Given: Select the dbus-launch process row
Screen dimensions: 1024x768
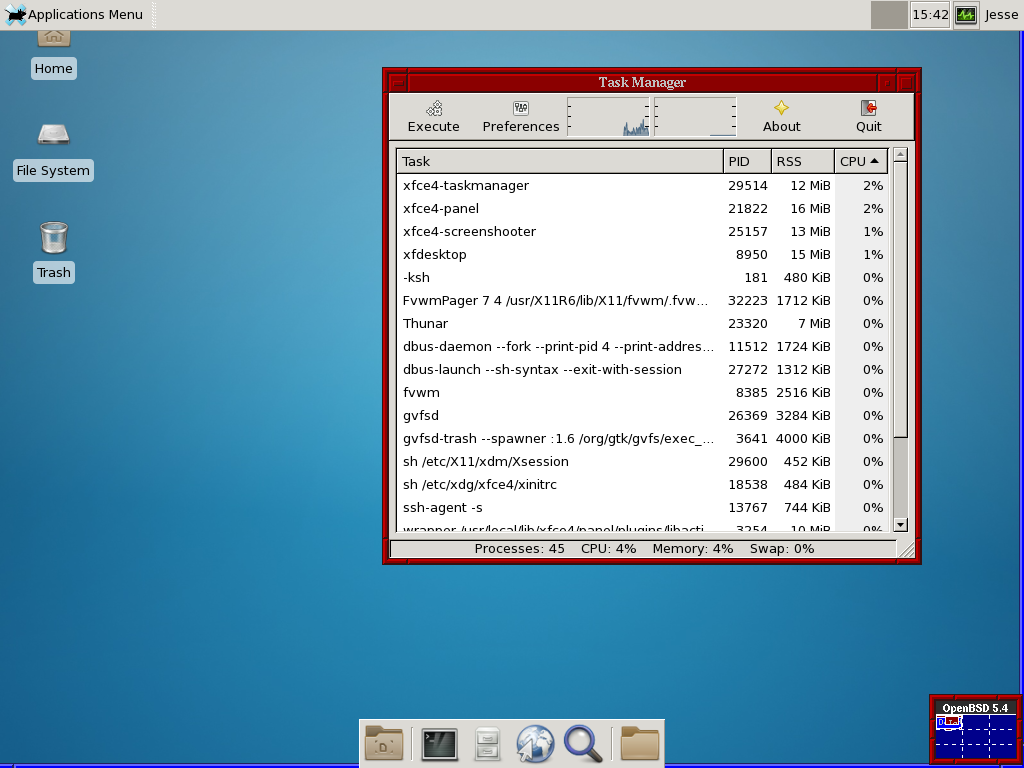Looking at the screenshot, I should pos(642,369).
